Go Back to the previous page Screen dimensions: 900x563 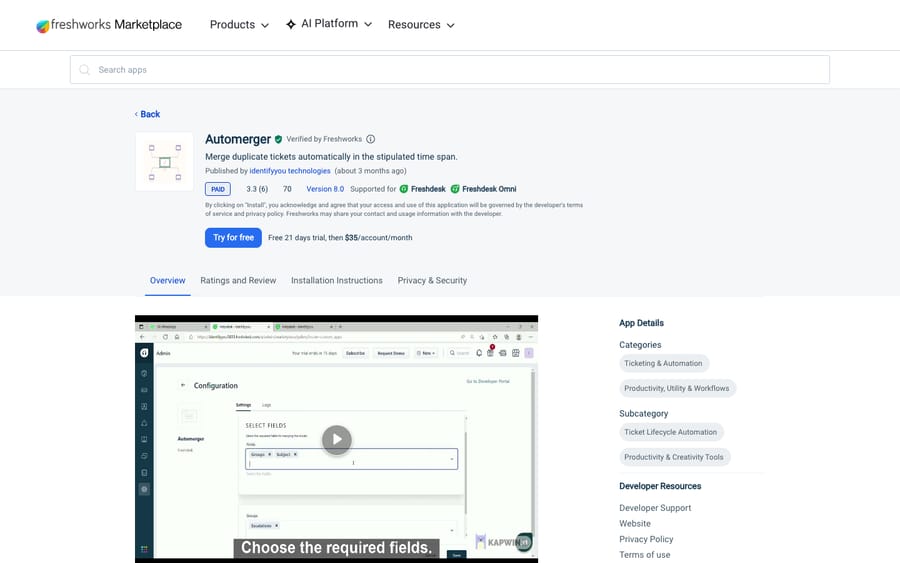click(x=148, y=114)
